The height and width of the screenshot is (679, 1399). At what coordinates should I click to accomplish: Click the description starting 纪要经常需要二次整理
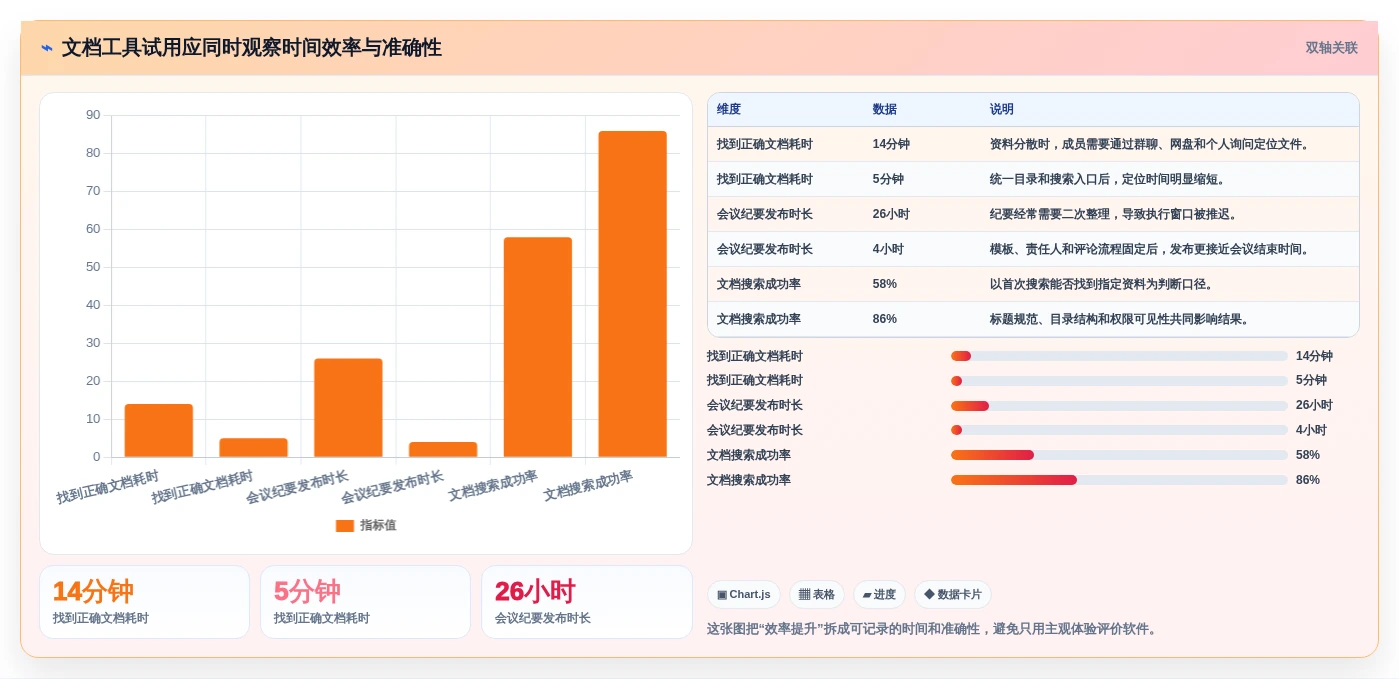point(1114,215)
